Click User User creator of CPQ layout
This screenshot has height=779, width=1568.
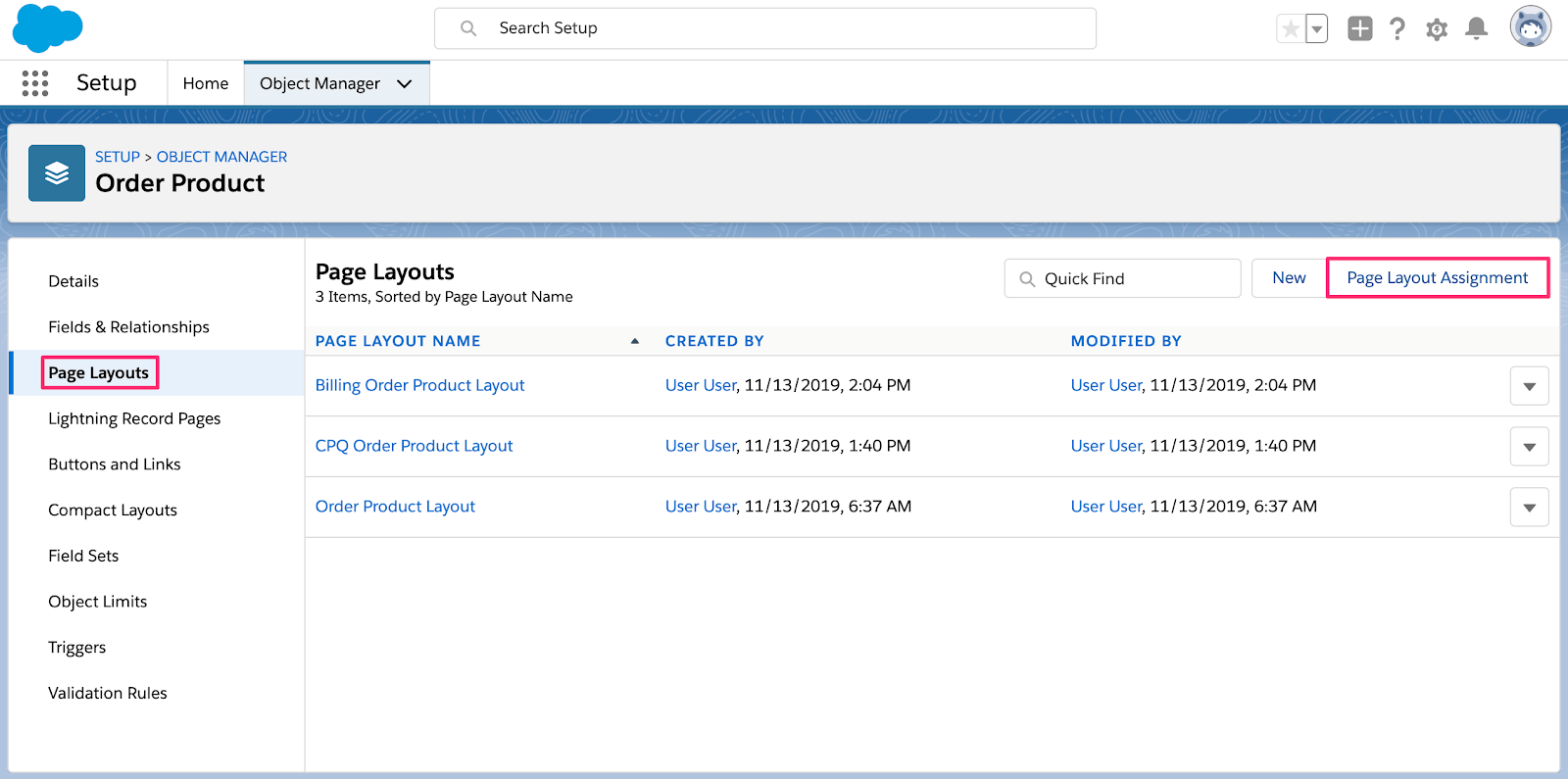point(701,446)
